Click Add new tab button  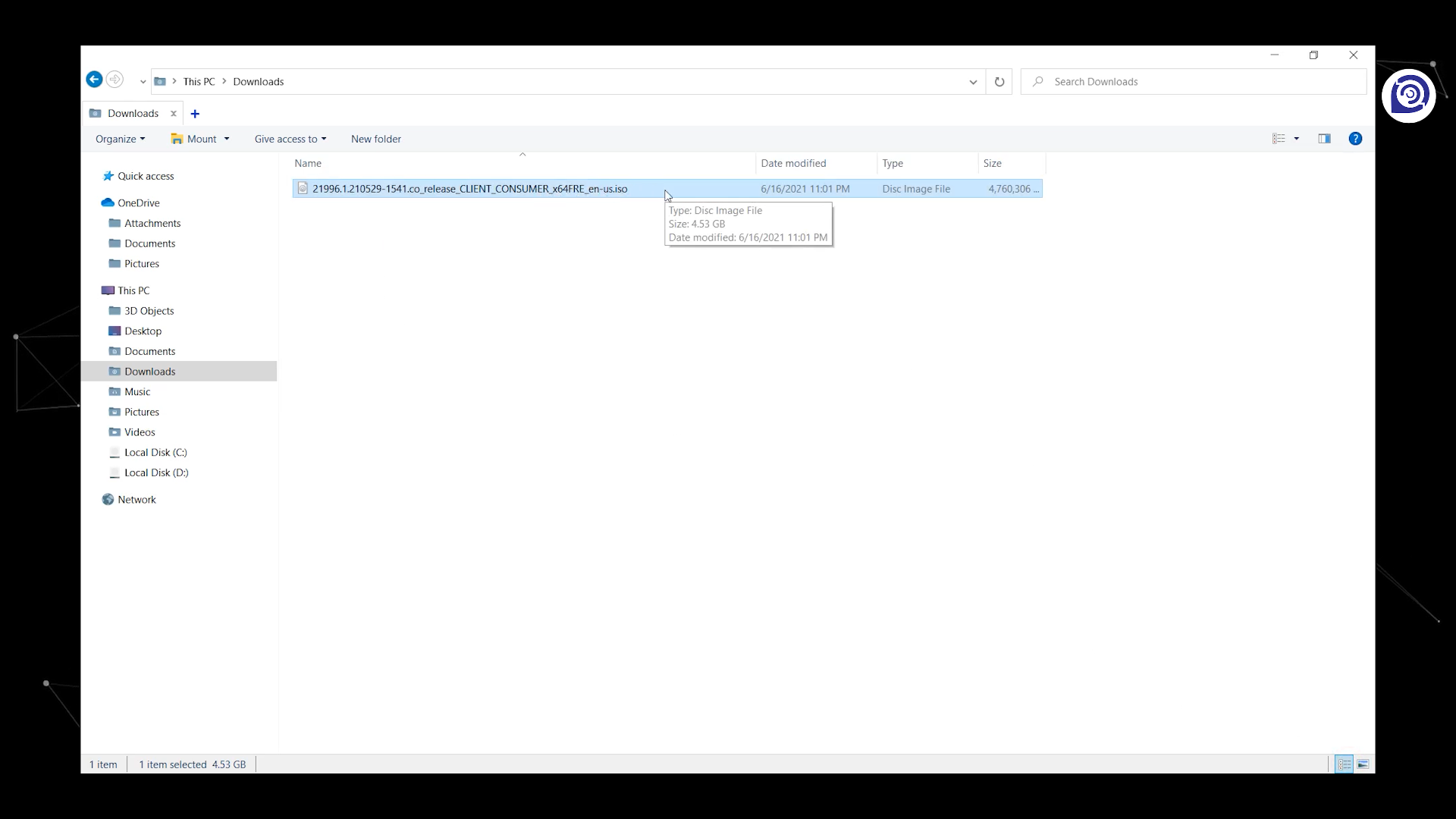tap(195, 113)
